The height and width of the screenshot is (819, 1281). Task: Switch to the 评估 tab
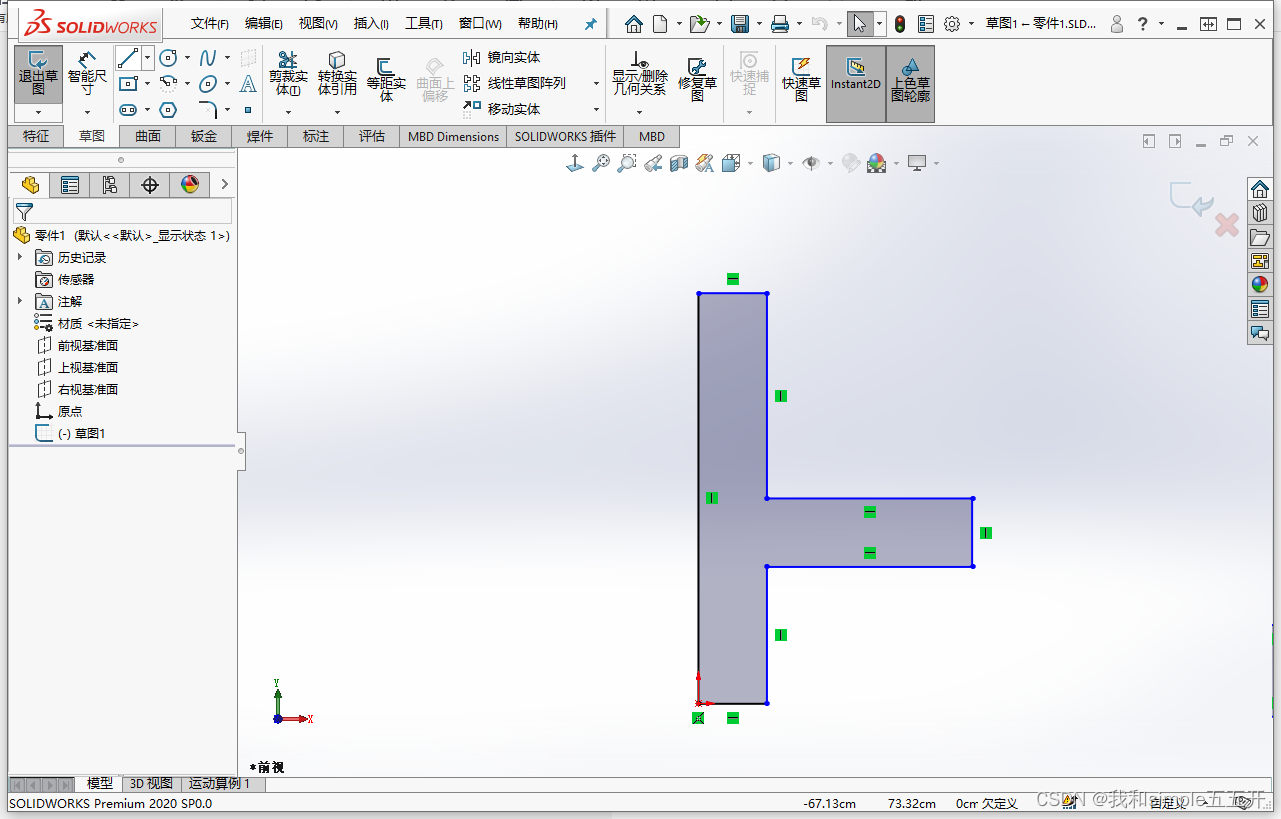tap(372, 136)
